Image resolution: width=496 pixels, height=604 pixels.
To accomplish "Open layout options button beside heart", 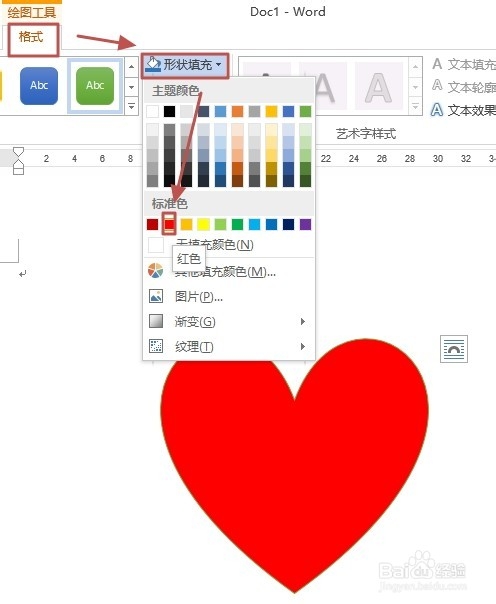I will (x=454, y=349).
